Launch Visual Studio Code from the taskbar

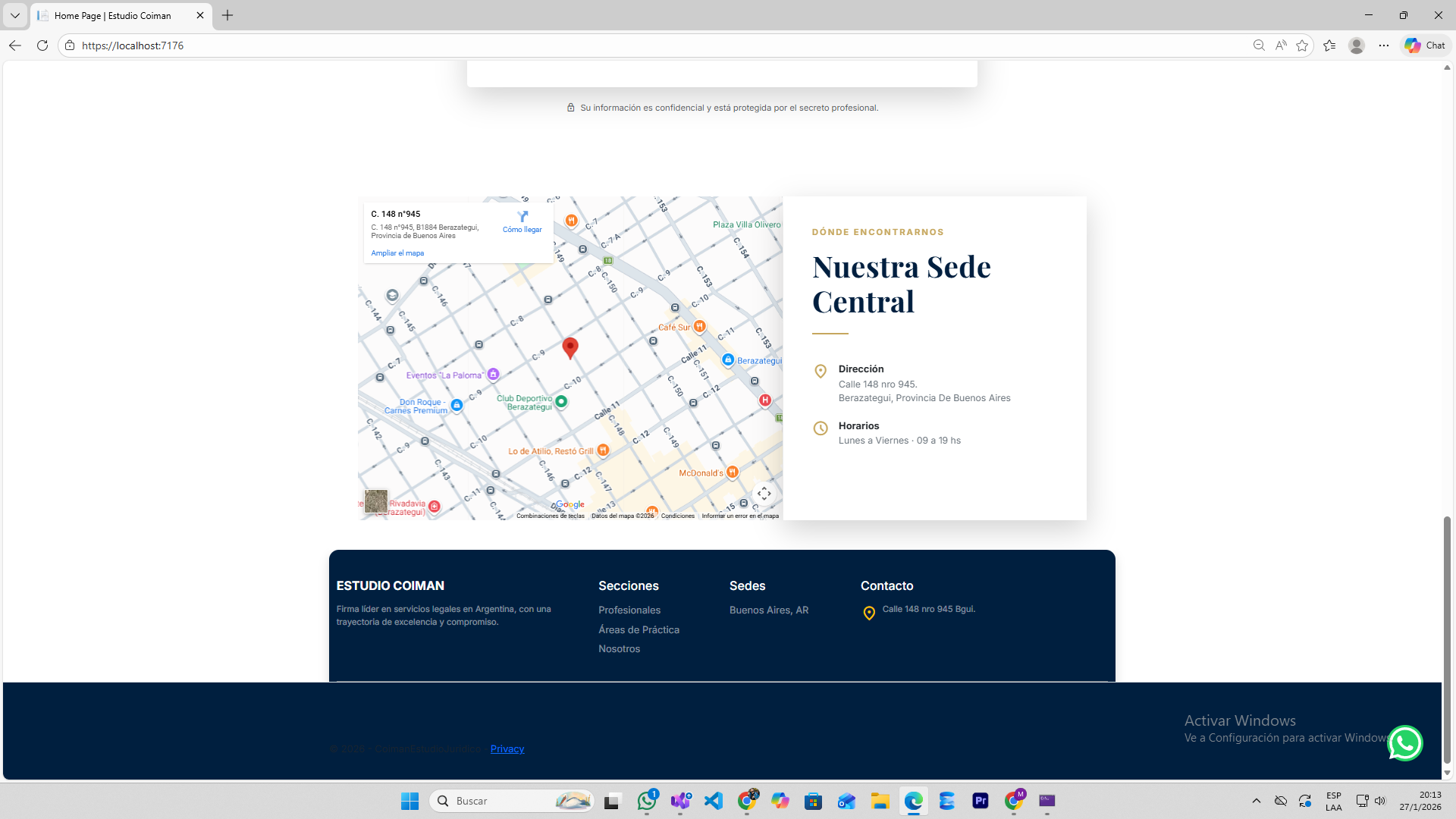(714, 801)
